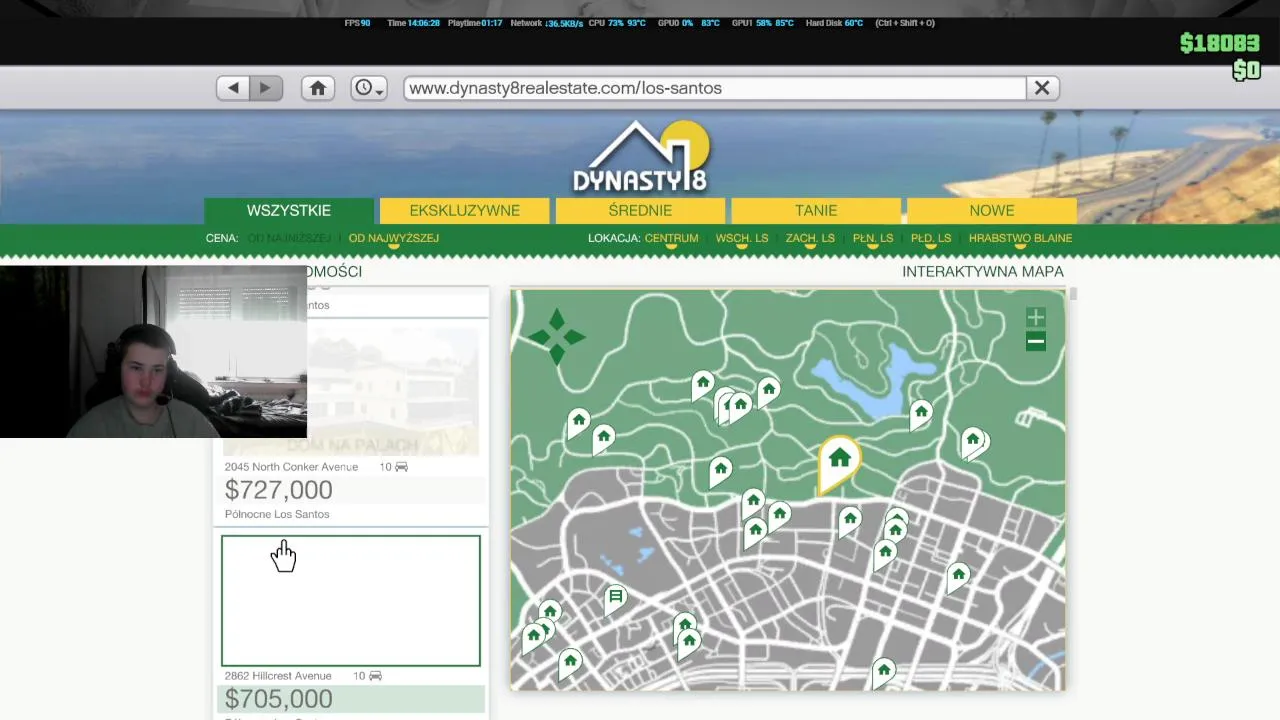Click the selected yellow-outlined house marker
Viewport: 1280px width, 720px height.
(839, 462)
